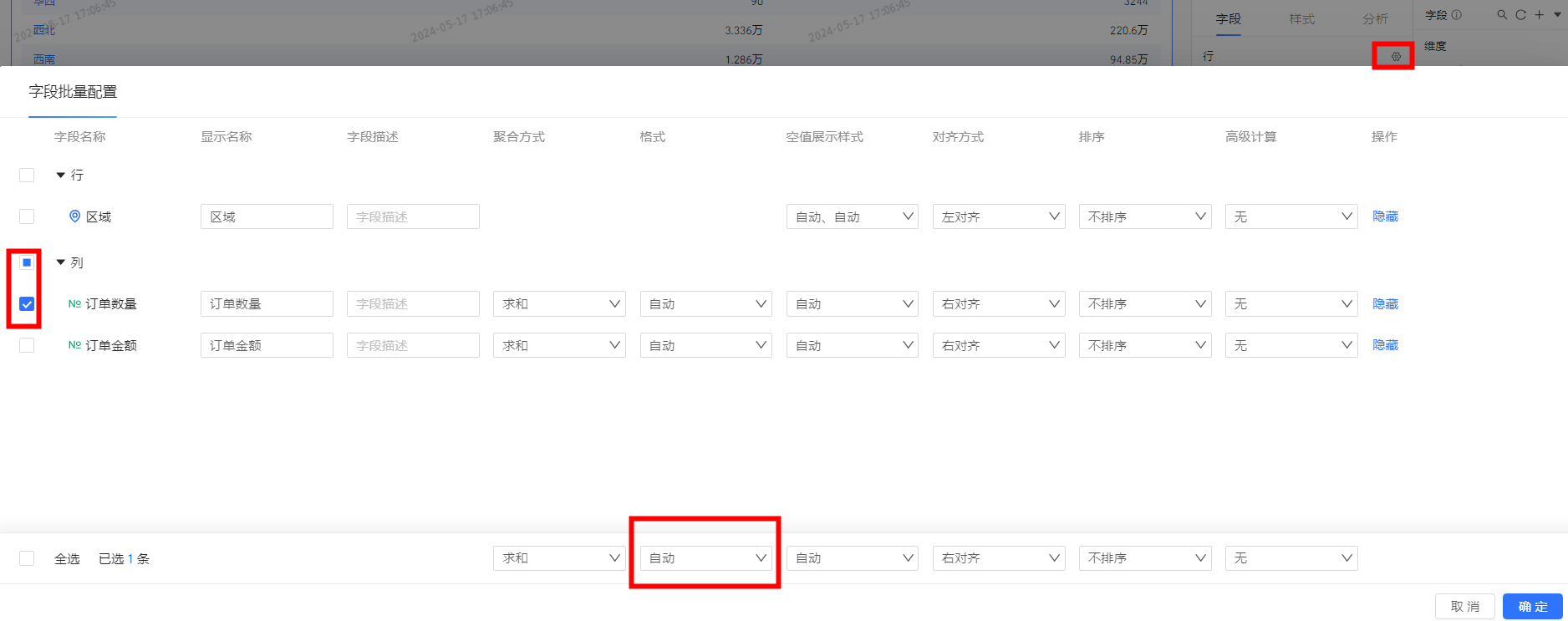This screenshot has width=1568, height=621.
Task: Check the 订单金额 row checkbox
Action: pos(27,345)
